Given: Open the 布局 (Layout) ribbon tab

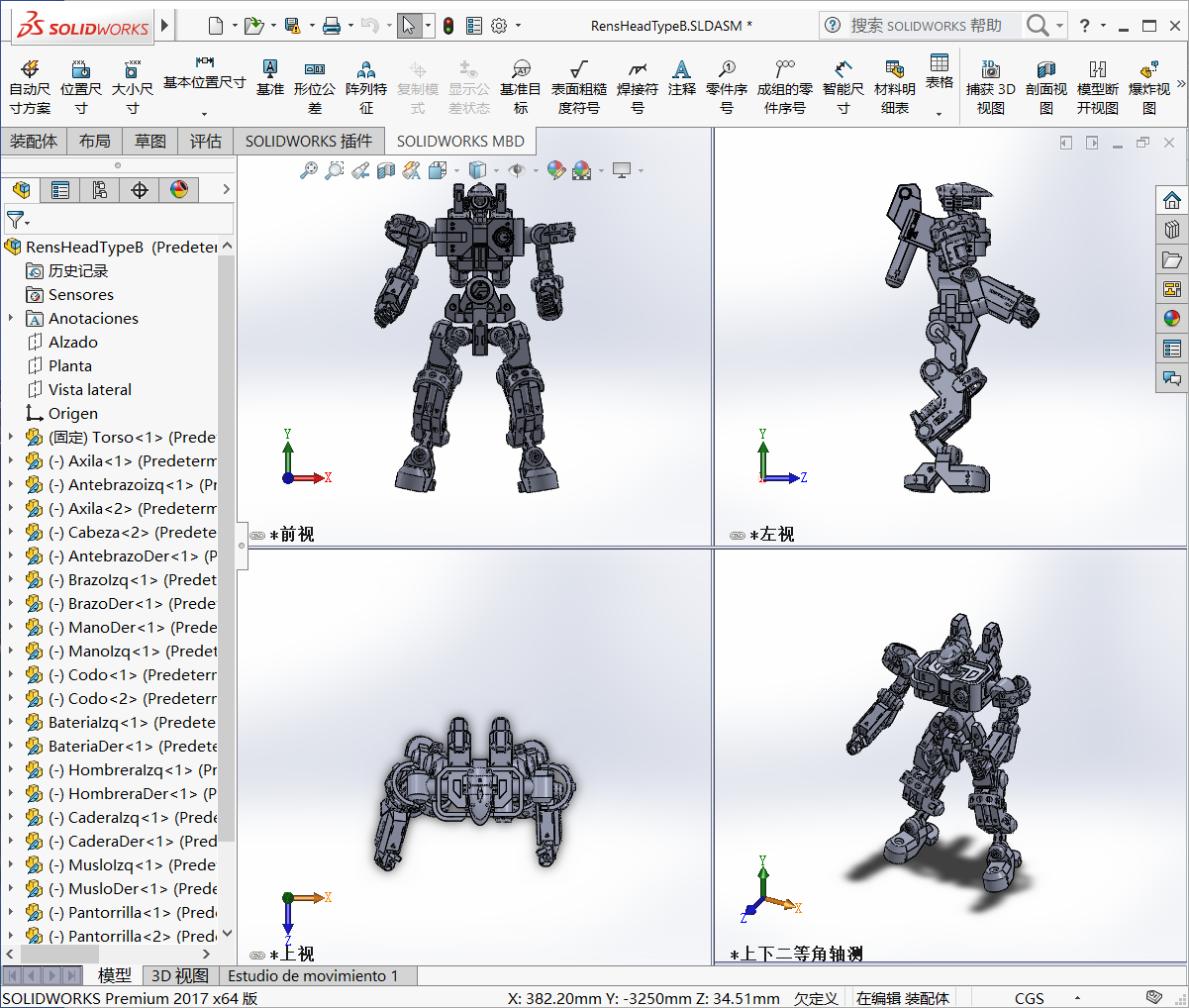Looking at the screenshot, I should tap(95, 142).
